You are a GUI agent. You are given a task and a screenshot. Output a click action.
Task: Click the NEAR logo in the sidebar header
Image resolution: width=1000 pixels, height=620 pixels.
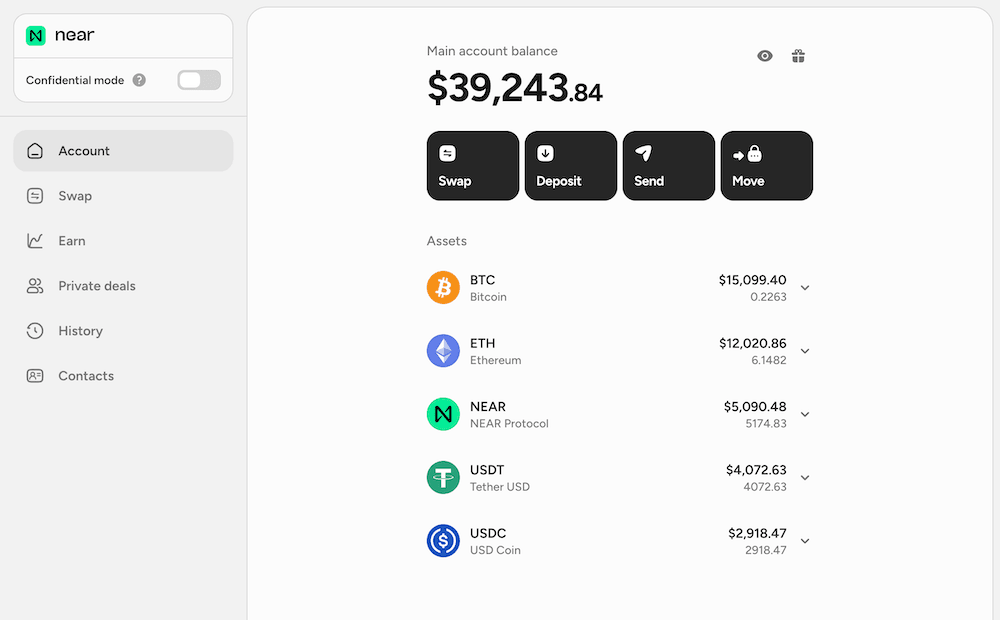(36, 36)
